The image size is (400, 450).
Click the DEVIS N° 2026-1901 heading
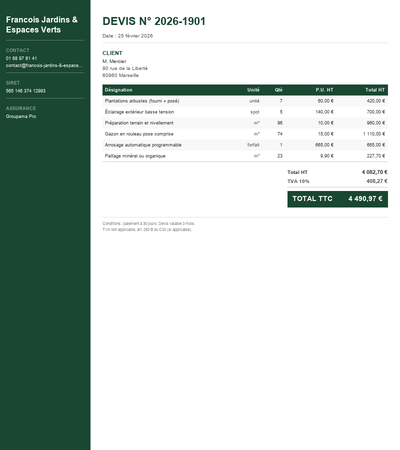pos(154,21)
